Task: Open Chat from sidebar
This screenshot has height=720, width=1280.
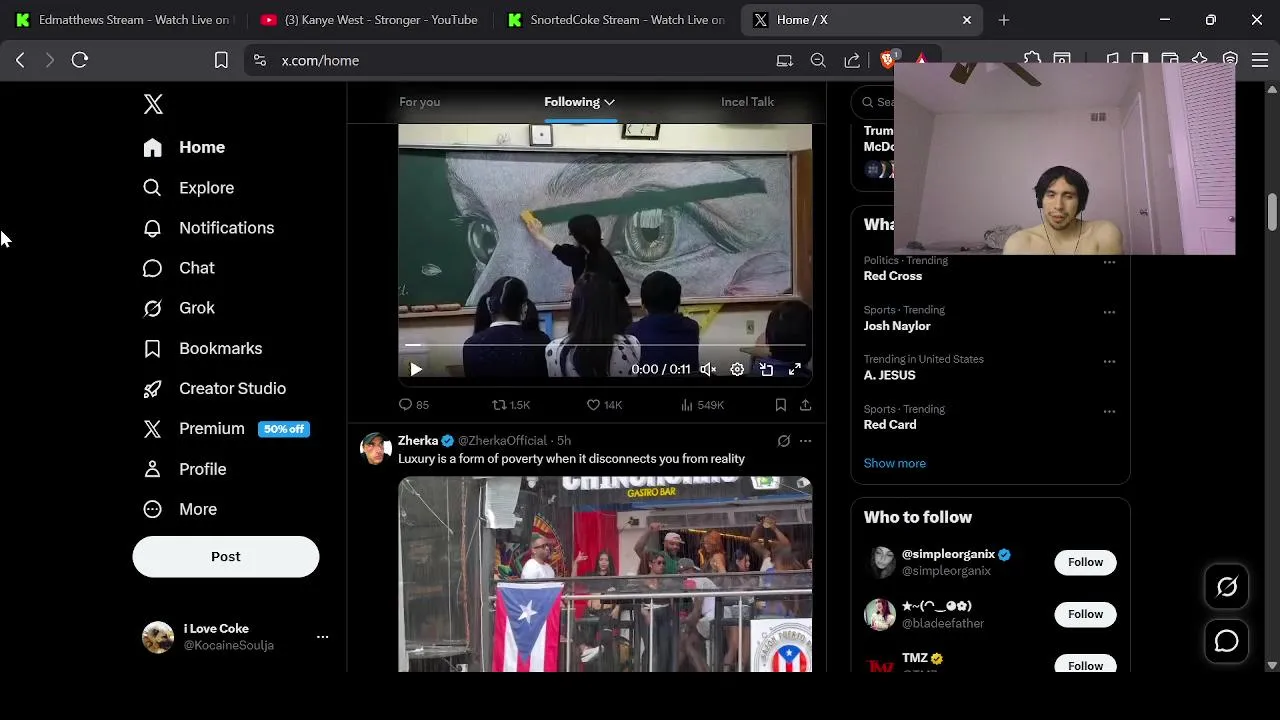Action: click(x=179, y=268)
